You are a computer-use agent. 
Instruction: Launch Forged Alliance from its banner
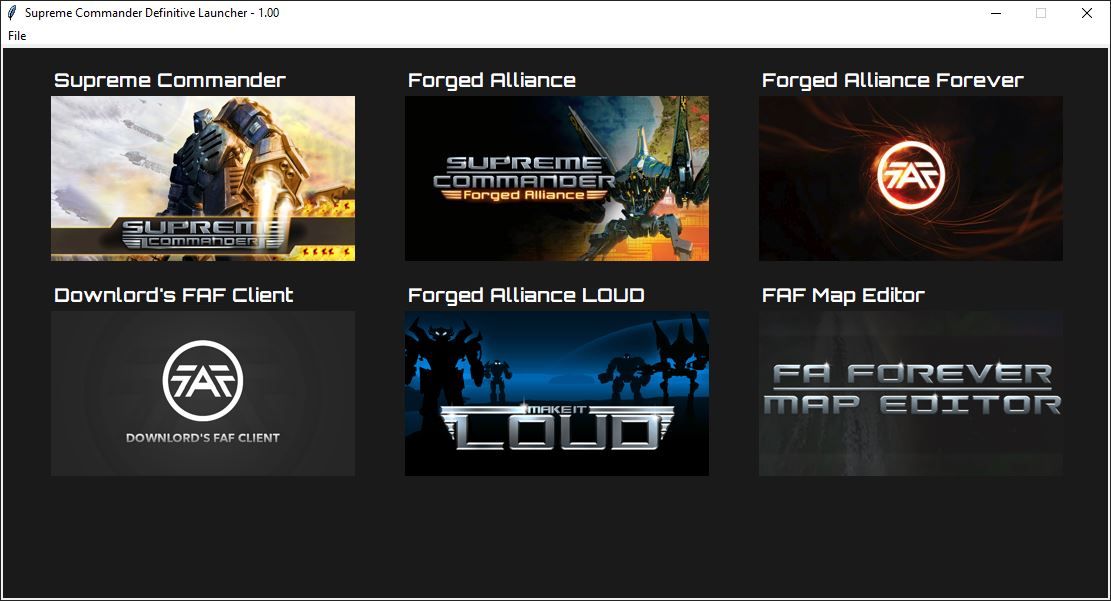(557, 179)
